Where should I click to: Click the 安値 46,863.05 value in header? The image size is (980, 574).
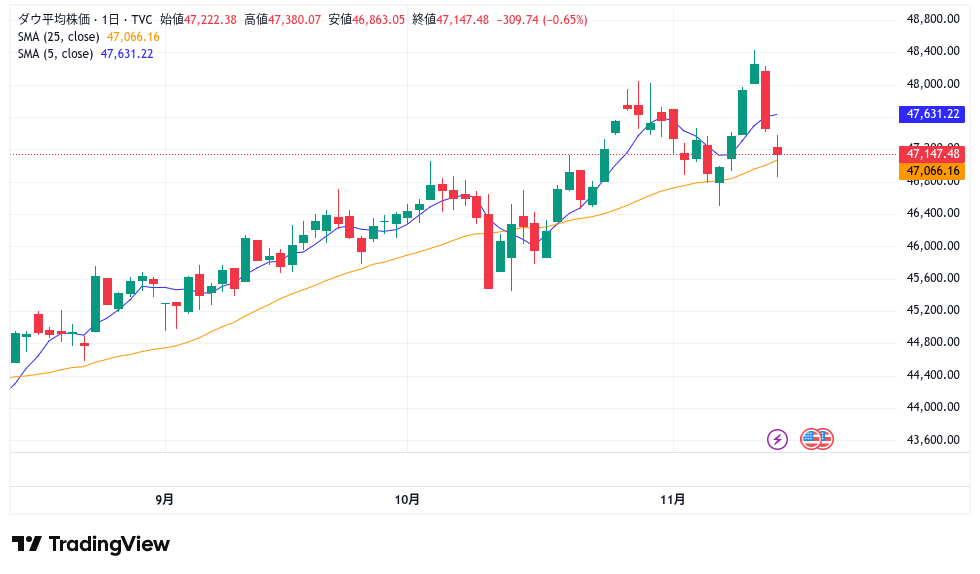click(x=377, y=19)
